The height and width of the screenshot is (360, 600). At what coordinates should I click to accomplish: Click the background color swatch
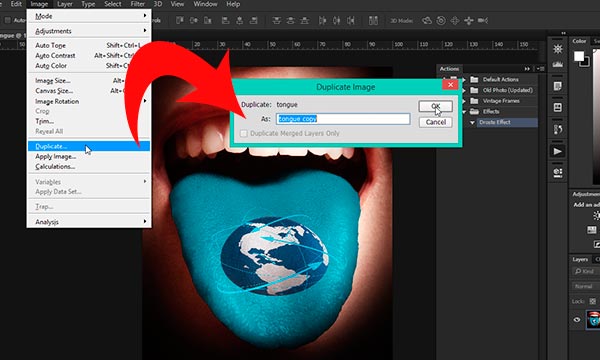pos(586,63)
